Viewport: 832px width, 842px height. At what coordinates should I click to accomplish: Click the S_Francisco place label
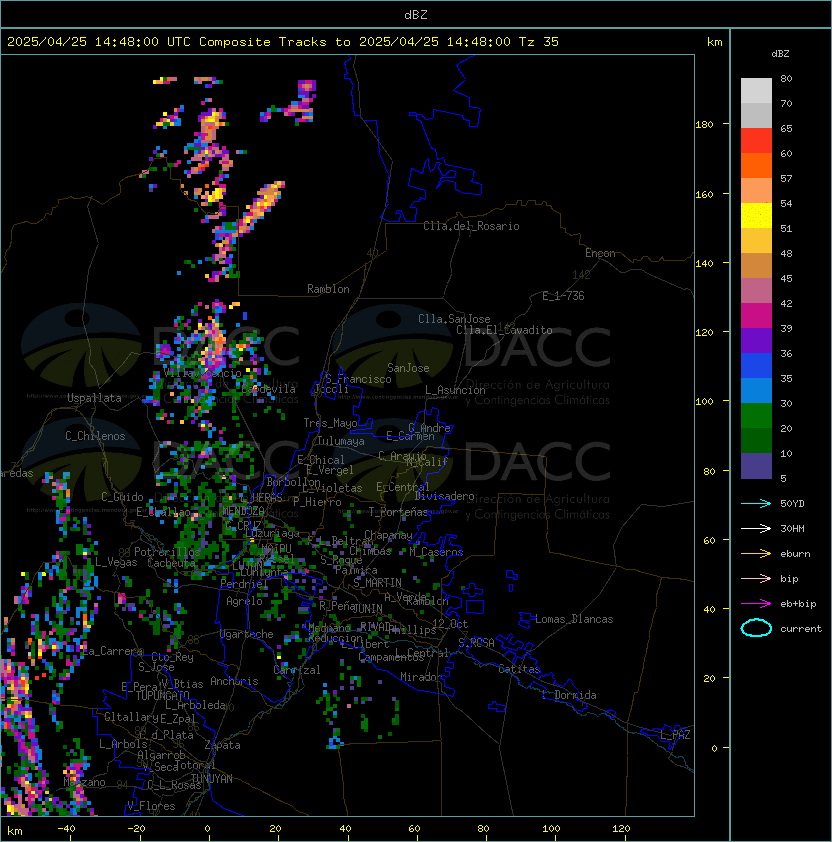358,379
